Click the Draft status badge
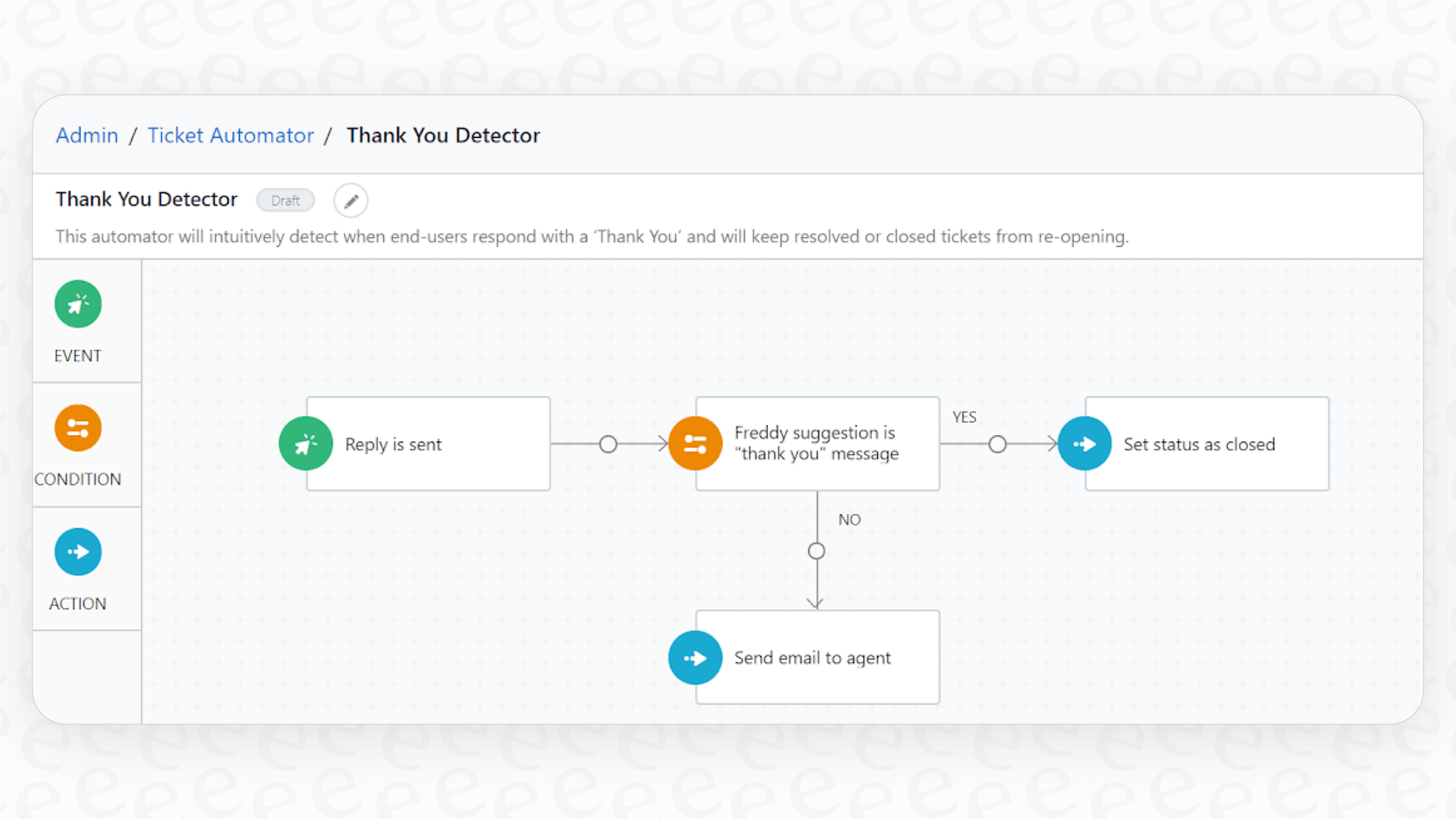 tap(285, 200)
